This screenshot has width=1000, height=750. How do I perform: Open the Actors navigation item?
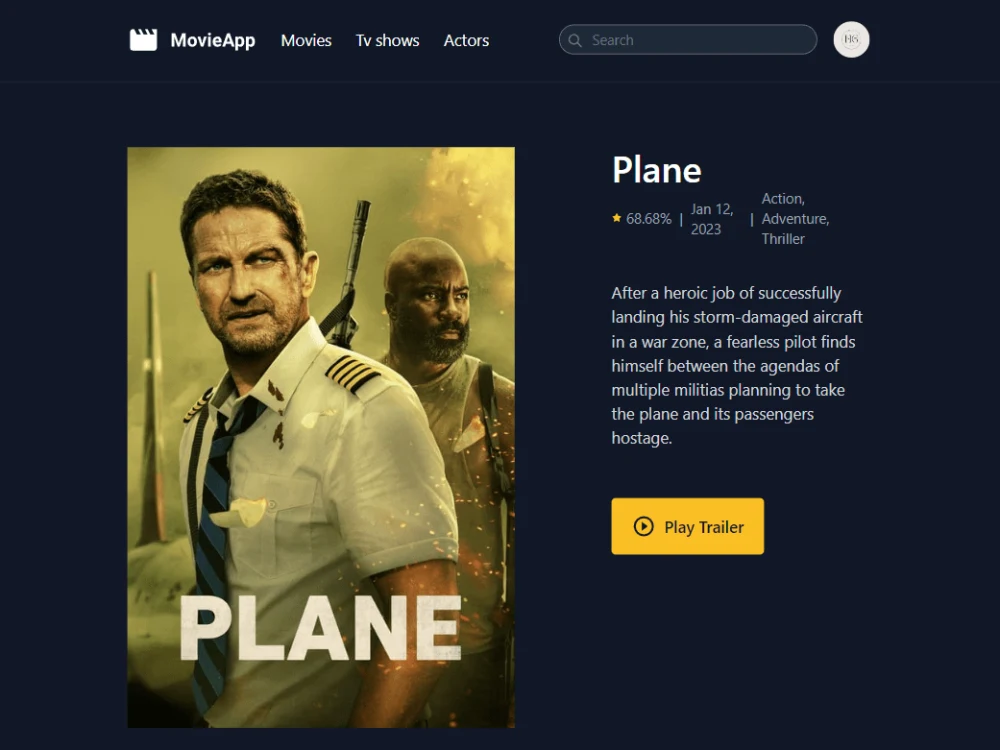coord(466,40)
